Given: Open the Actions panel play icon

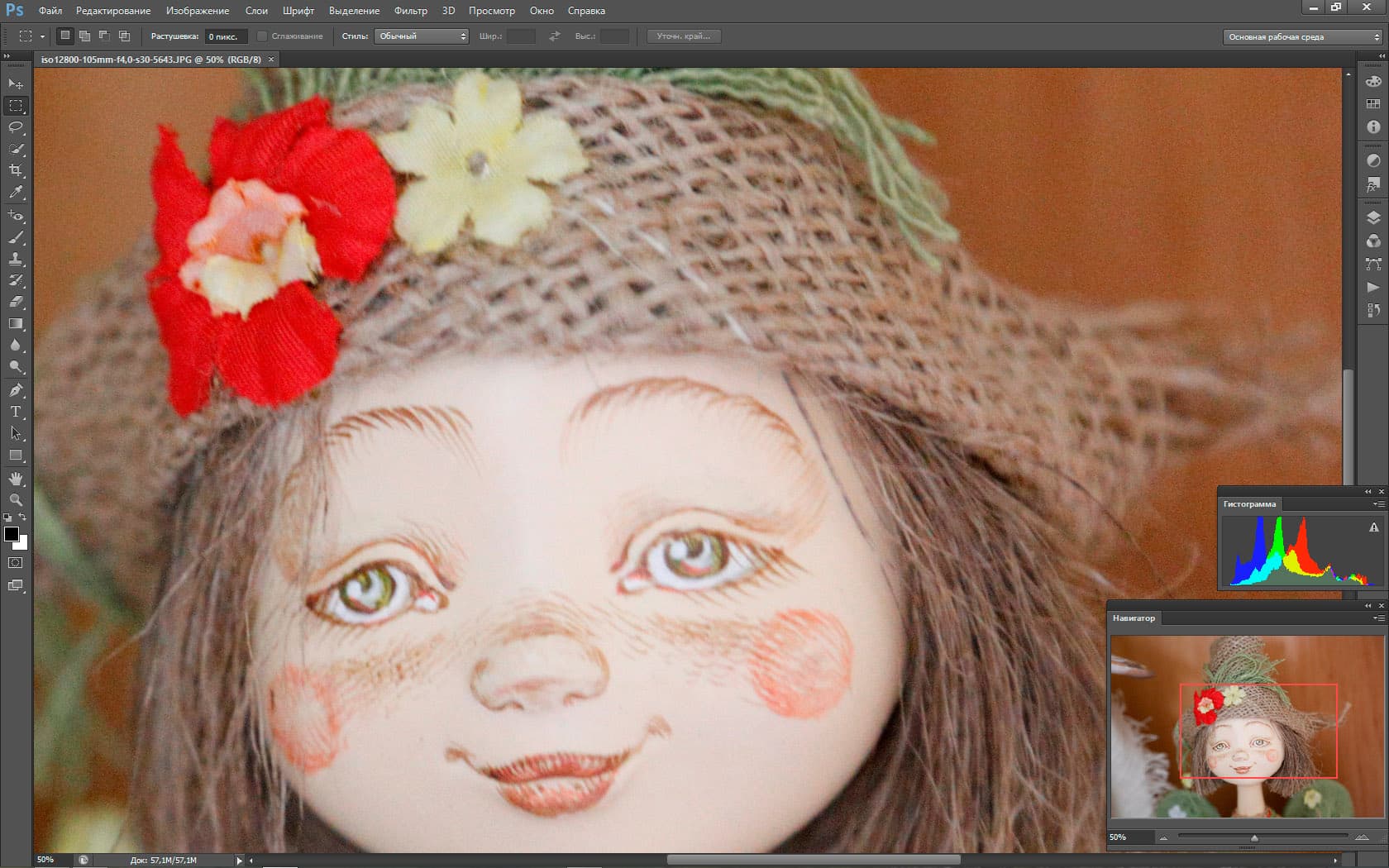Looking at the screenshot, I should click(x=1373, y=287).
